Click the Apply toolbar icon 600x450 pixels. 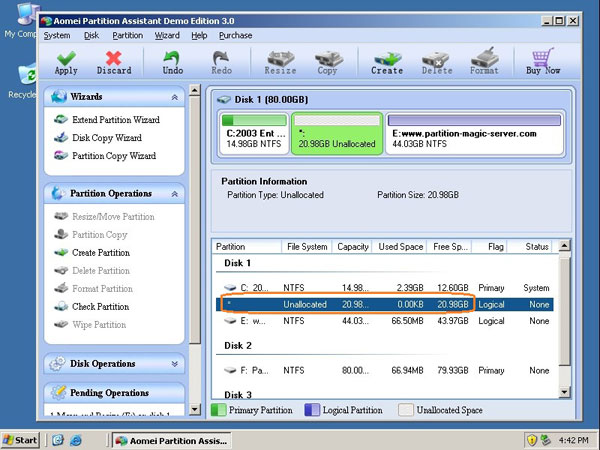click(66, 62)
